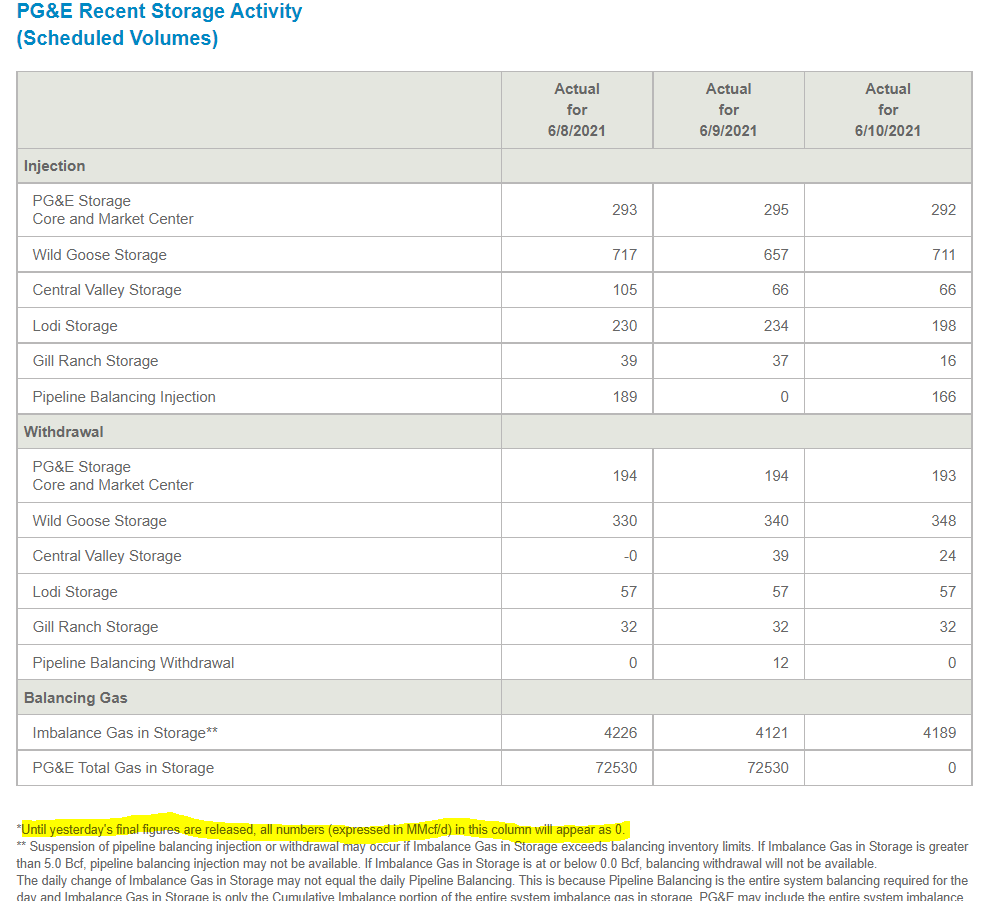Screen dimensions: 1001x901
Task: Select 'Central Valley Storage' row label under Withdrawal
Action: pyautogui.click(x=107, y=556)
